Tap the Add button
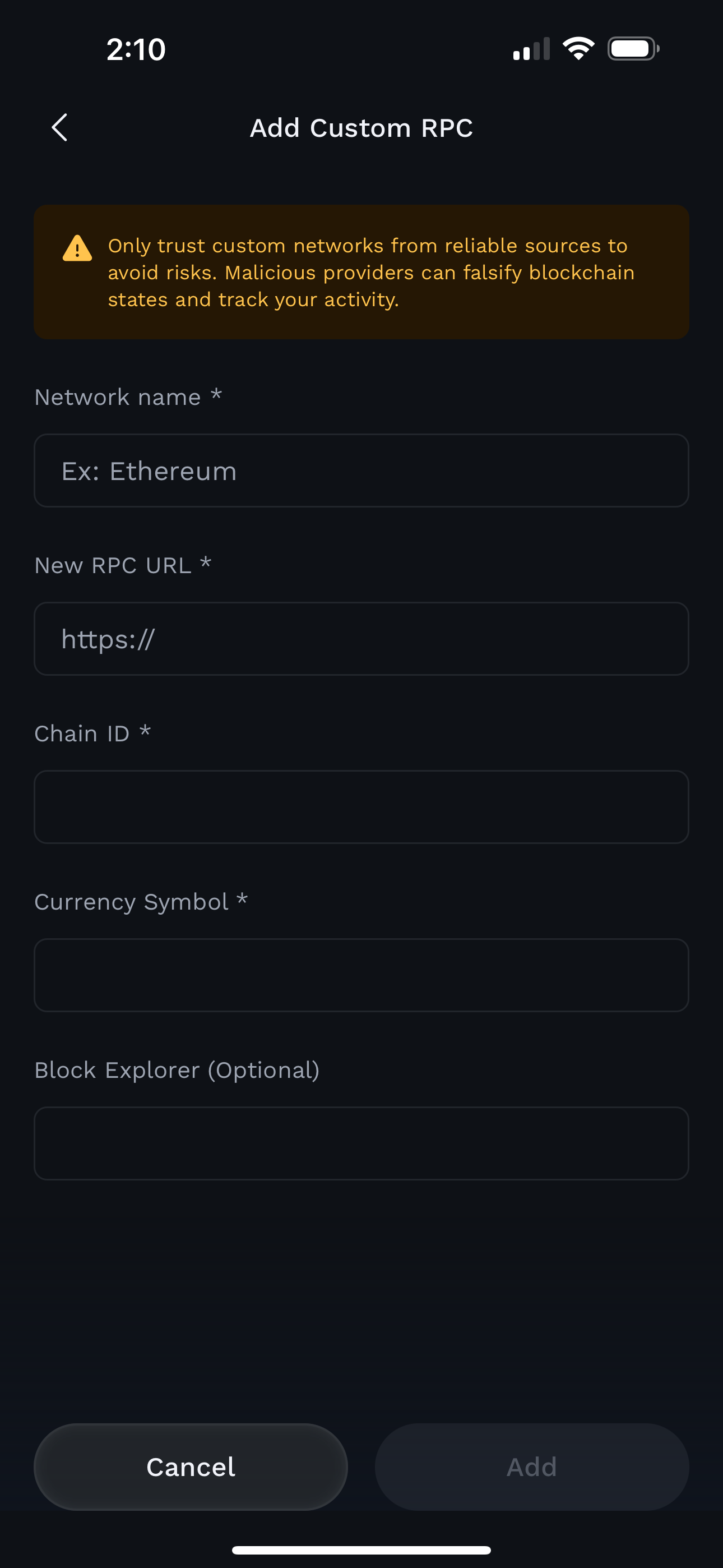 coord(532,1467)
